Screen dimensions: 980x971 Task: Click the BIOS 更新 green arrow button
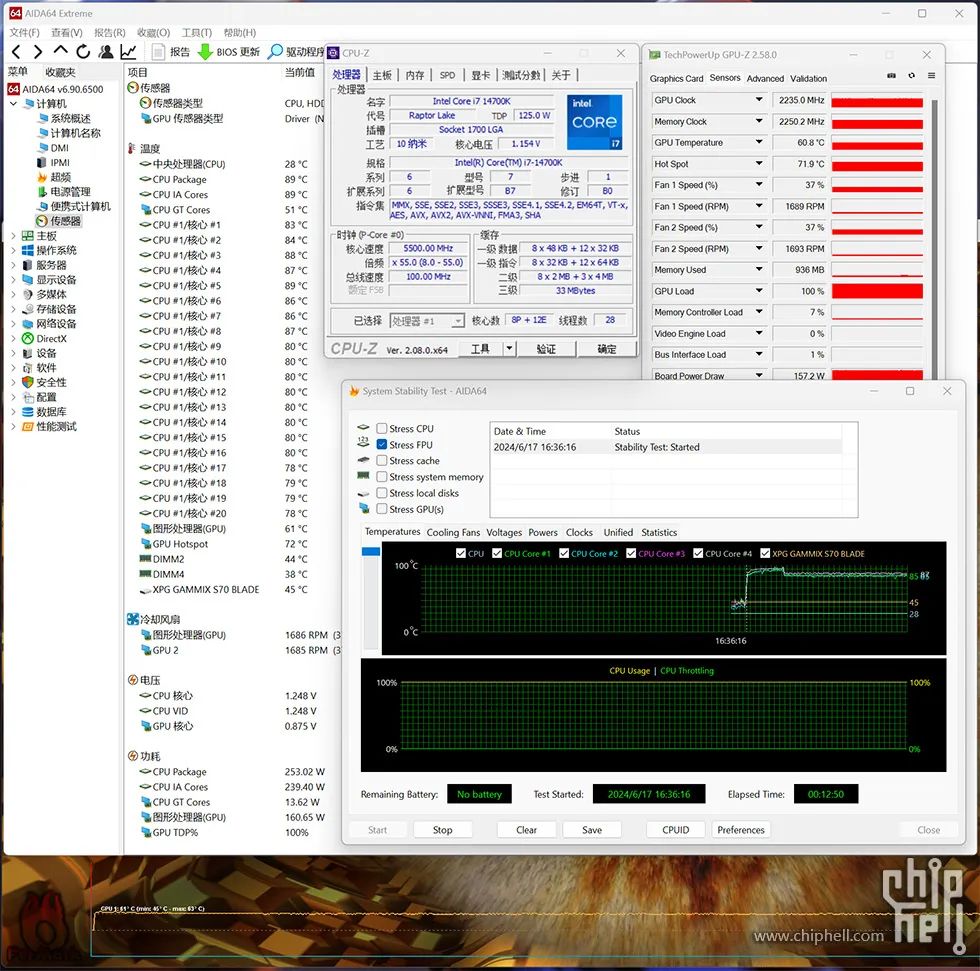tap(228, 52)
